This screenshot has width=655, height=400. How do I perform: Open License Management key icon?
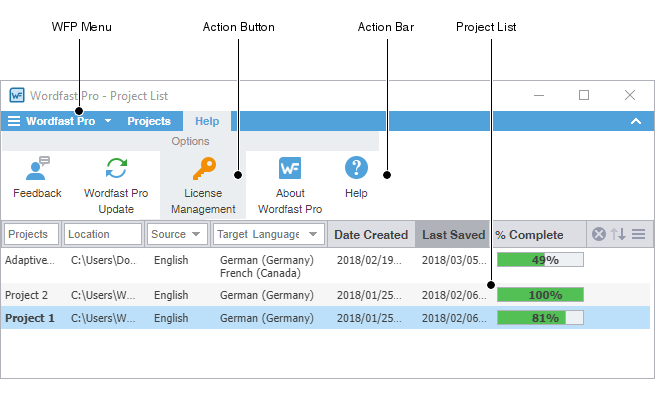tap(204, 168)
